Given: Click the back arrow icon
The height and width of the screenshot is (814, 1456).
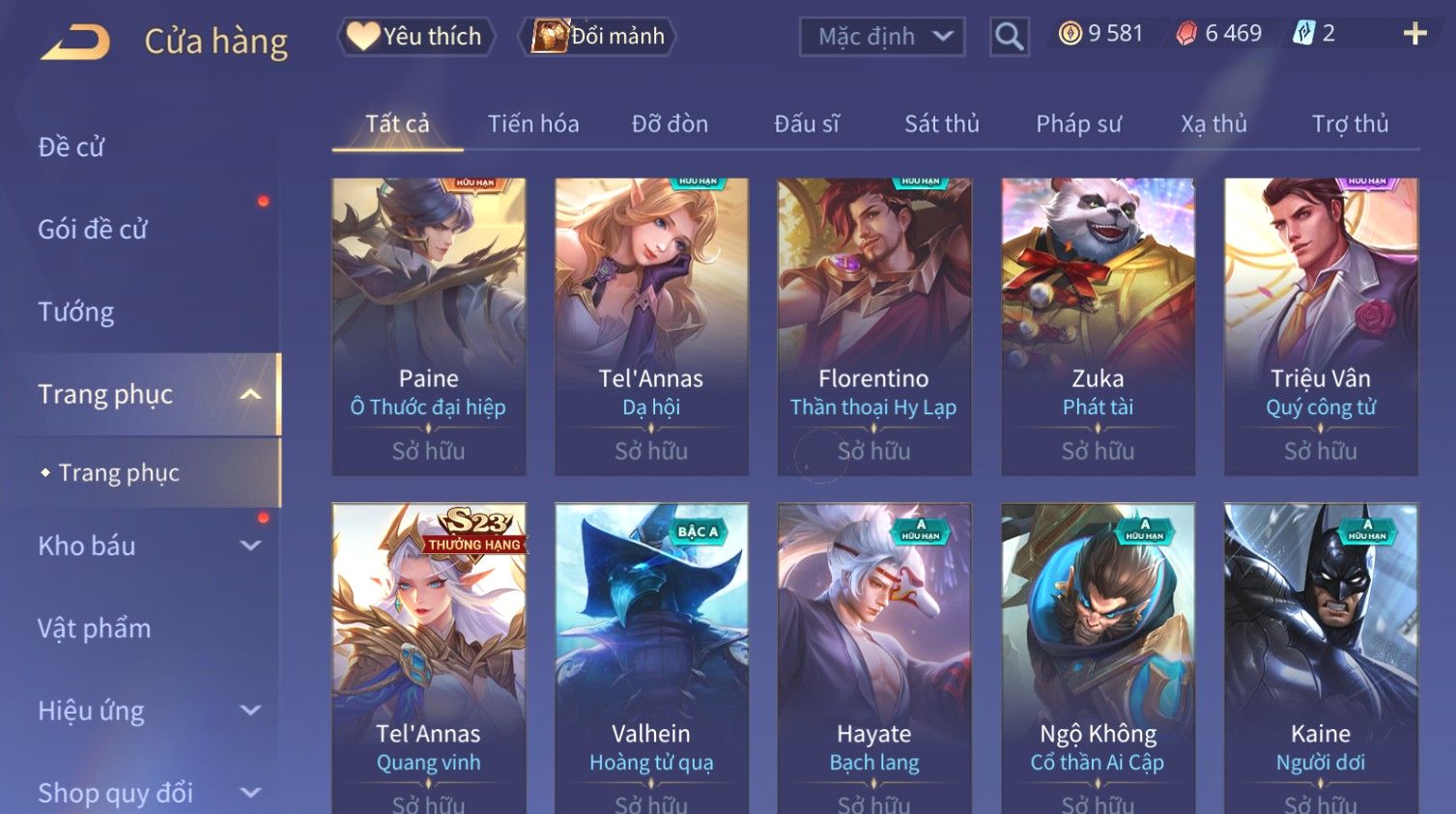Looking at the screenshot, I should click(74, 42).
